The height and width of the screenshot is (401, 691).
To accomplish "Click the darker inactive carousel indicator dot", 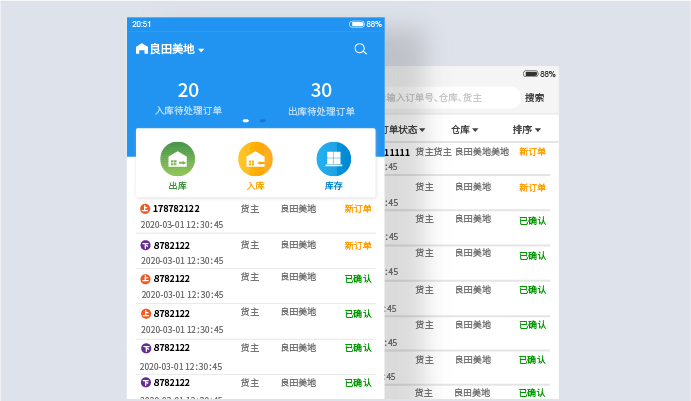I will point(262,120).
